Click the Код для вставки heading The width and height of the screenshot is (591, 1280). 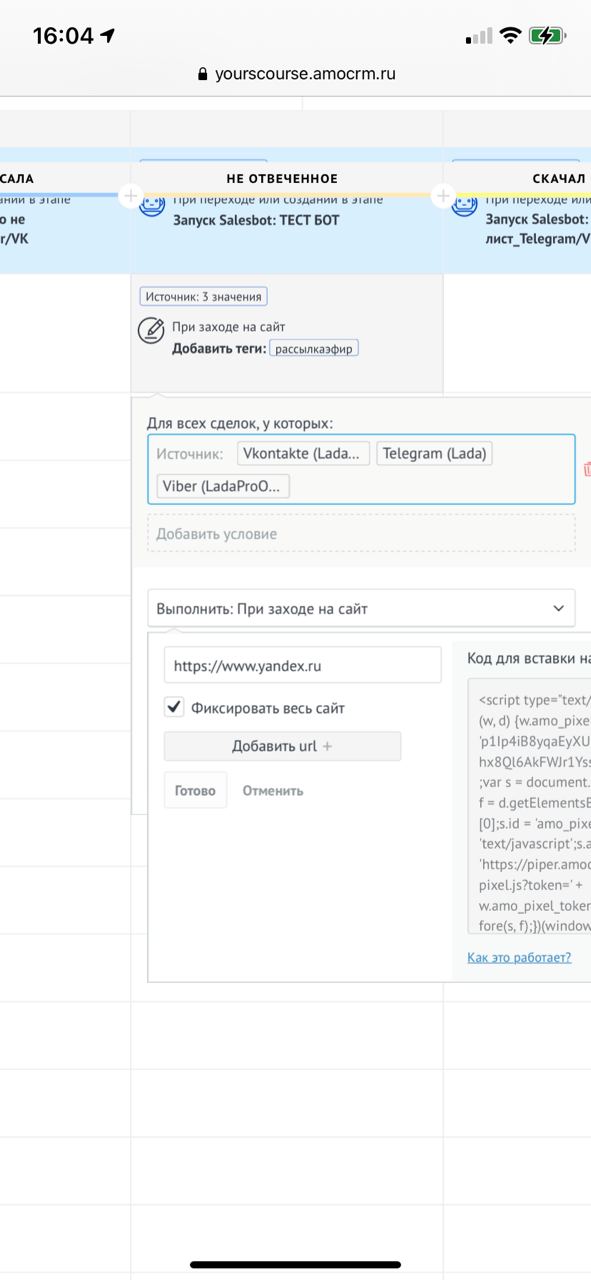click(529, 657)
